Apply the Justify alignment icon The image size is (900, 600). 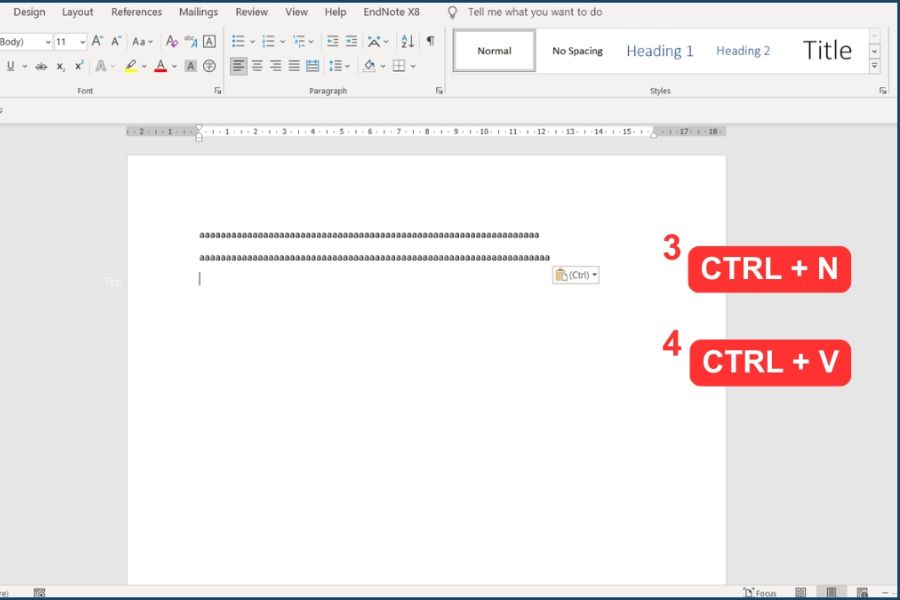(294, 66)
